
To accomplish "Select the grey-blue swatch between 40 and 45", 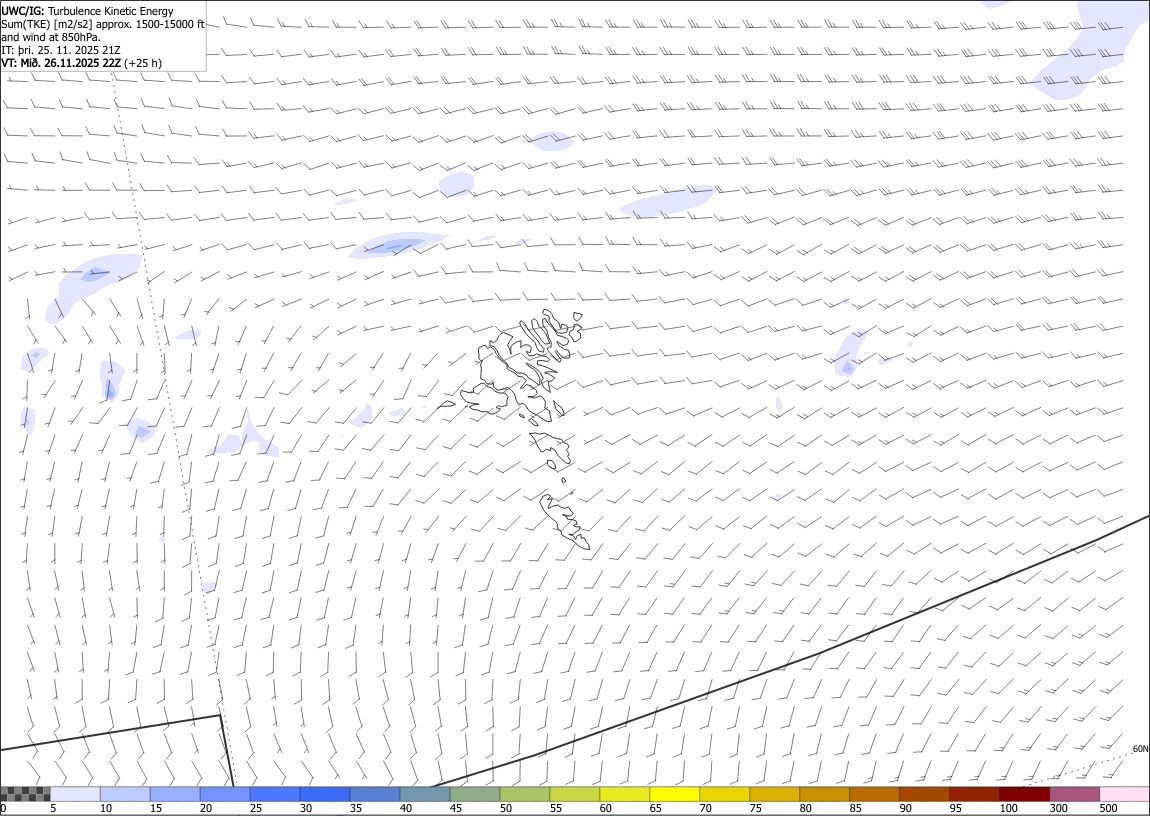I will pos(425,794).
